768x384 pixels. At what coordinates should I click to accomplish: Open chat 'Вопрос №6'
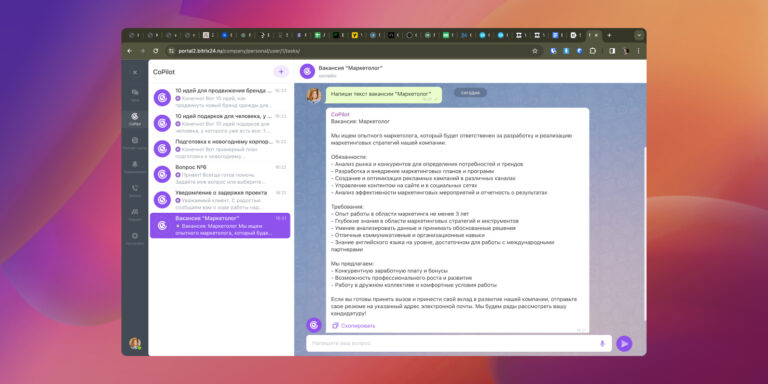pos(220,174)
